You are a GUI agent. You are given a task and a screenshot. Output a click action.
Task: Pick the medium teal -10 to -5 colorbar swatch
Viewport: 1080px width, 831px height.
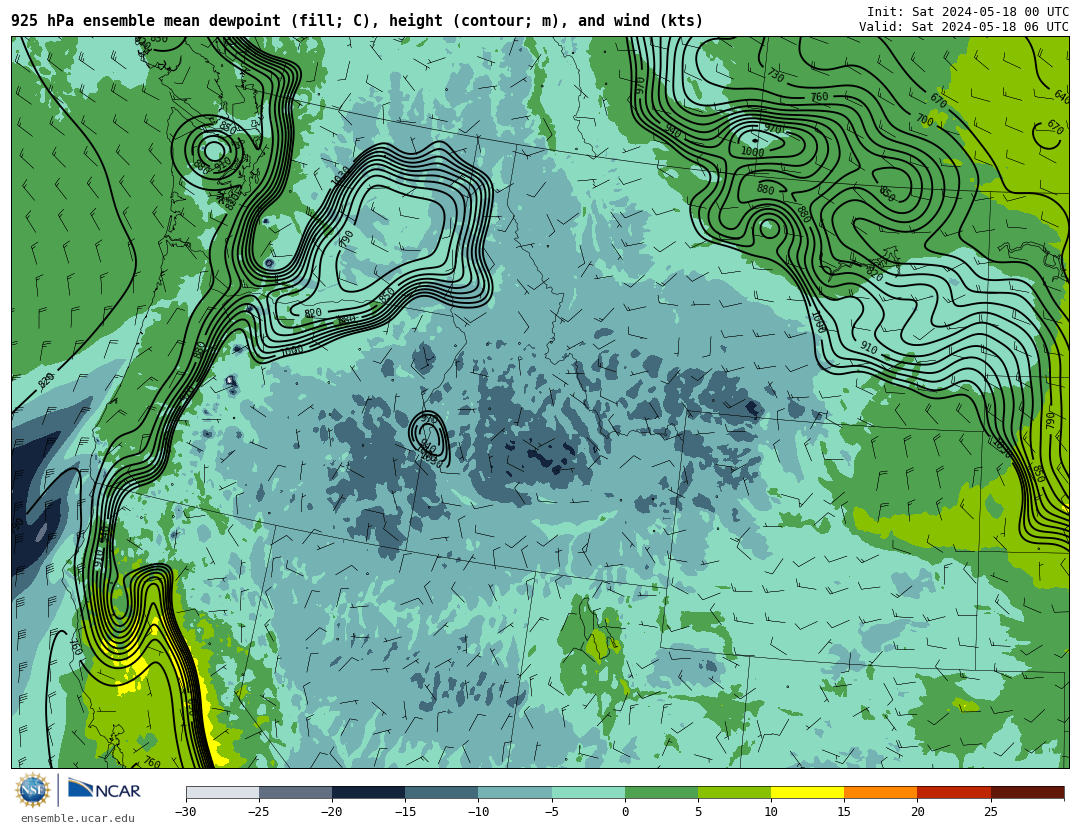point(515,792)
